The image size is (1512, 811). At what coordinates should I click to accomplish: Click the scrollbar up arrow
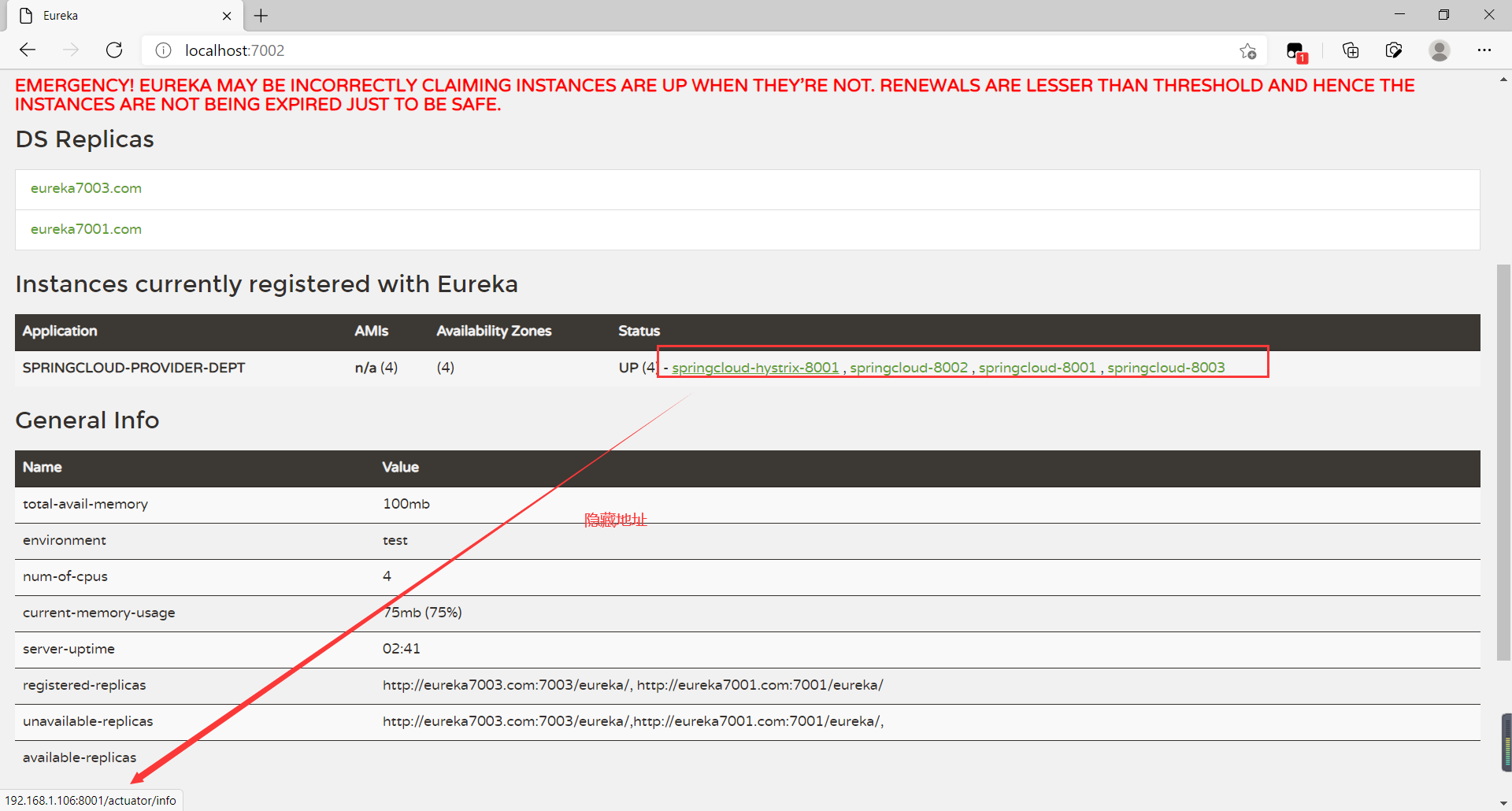pyautogui.click(x=1504, y=80)
